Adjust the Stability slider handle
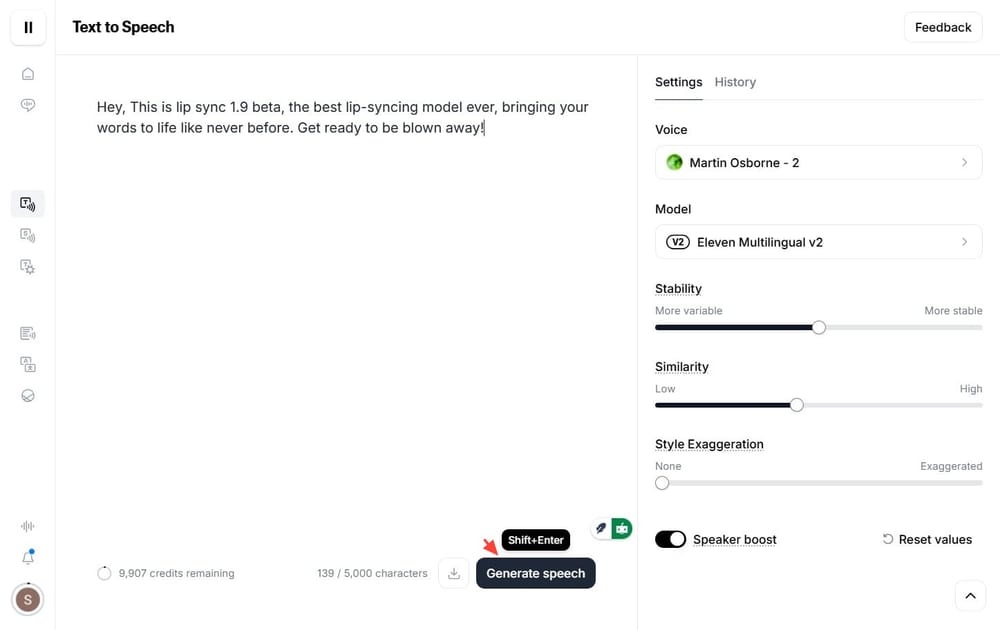This screenshot has width=1000, height=630. pos(819,327)
